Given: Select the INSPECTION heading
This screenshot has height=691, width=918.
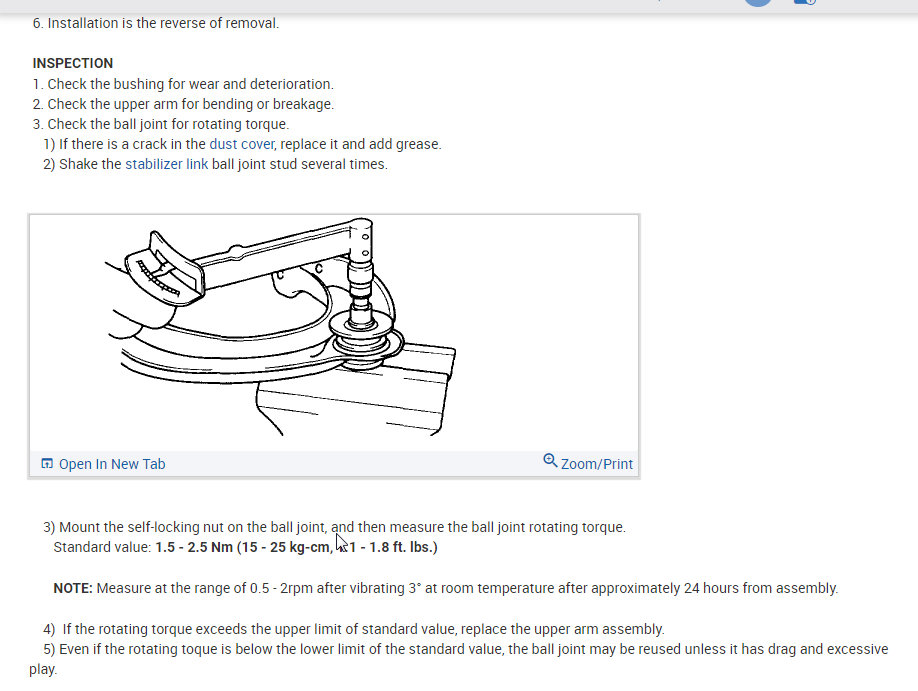Looking at the screenshot, I should 73,63.
